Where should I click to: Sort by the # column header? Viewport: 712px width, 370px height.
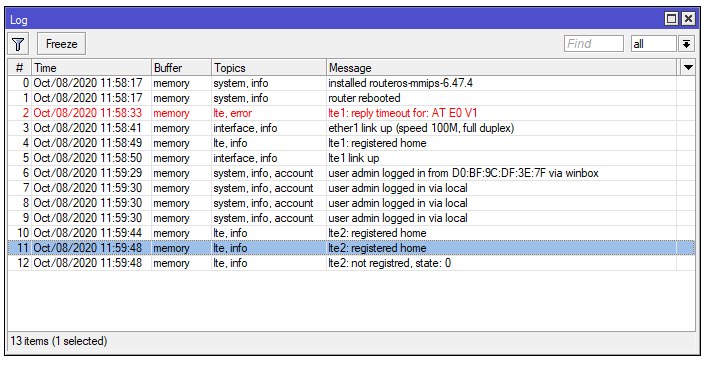point(19,68)
